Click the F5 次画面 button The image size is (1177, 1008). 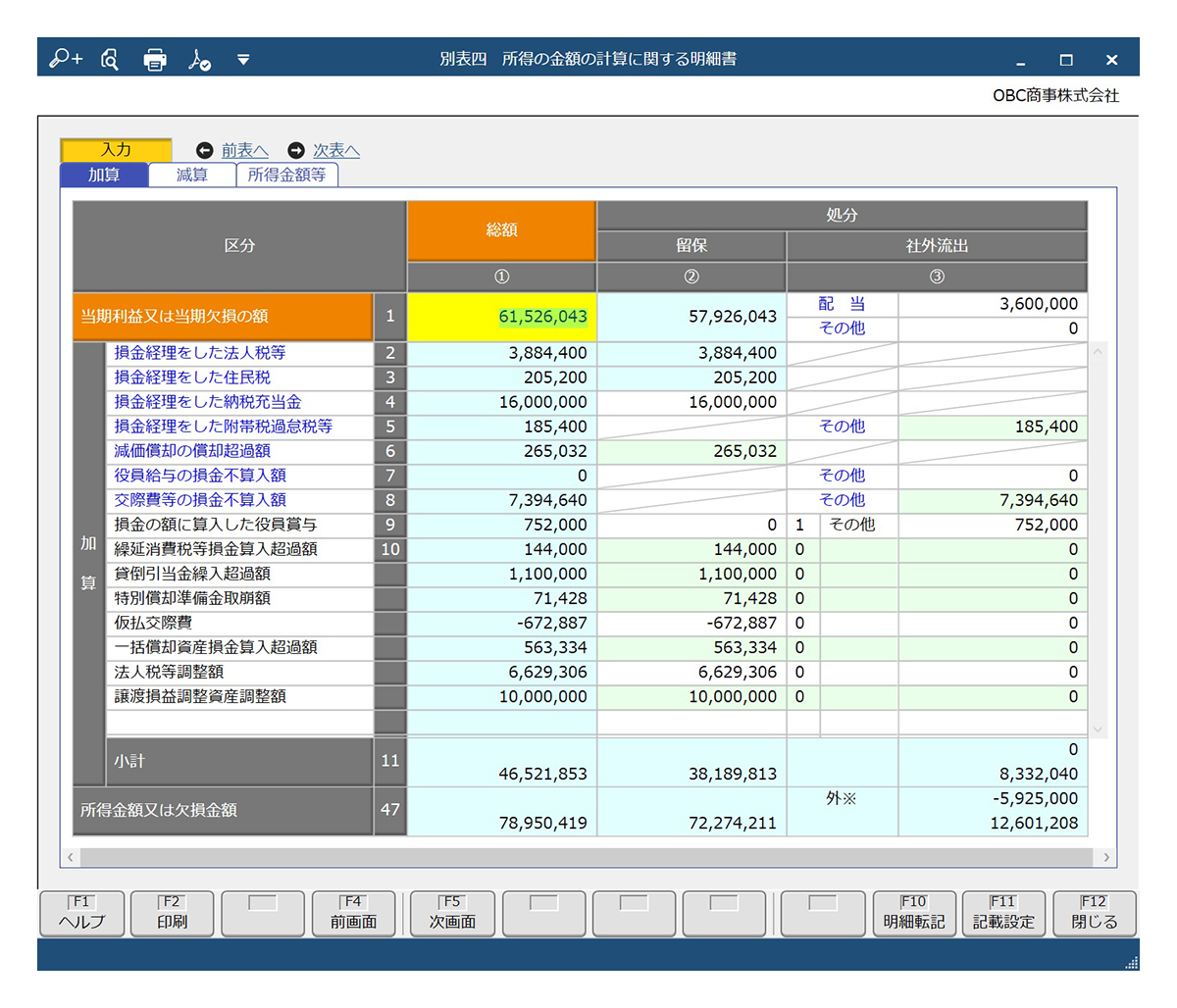(x=452, y=913)
